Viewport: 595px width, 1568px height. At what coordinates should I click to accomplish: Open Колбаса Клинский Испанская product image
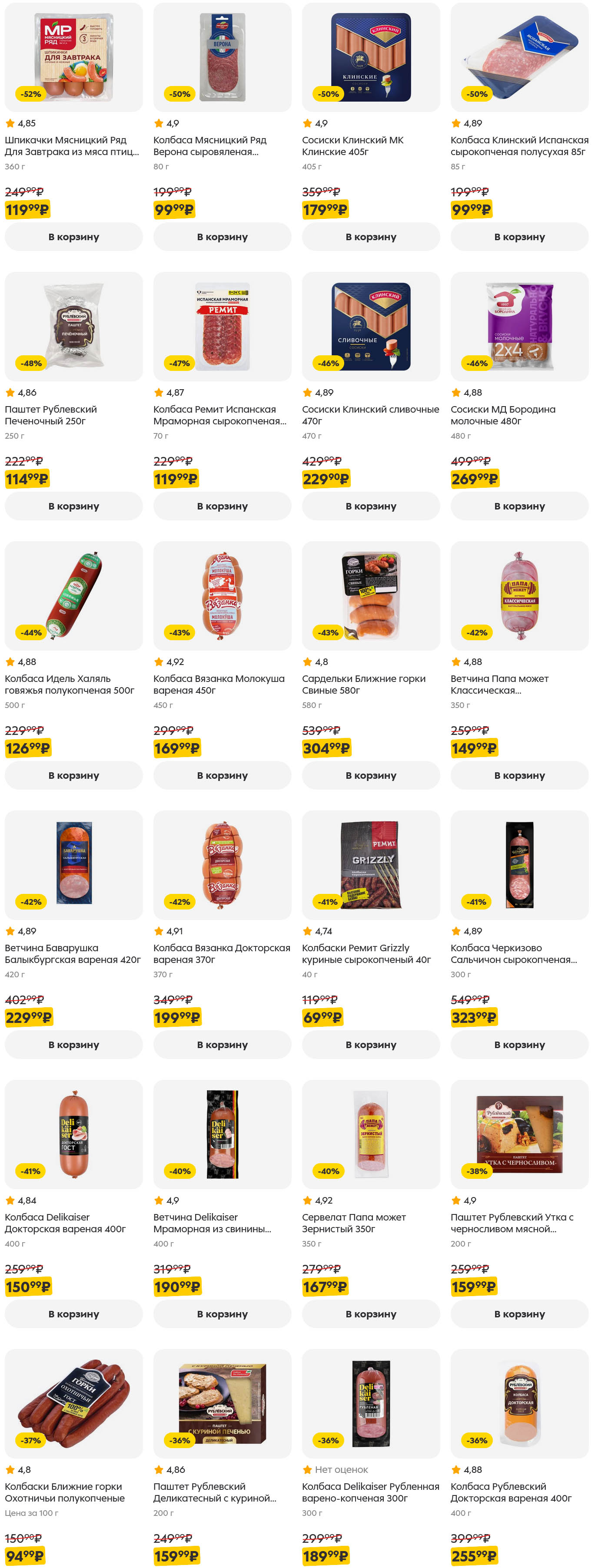click(519, 57)
